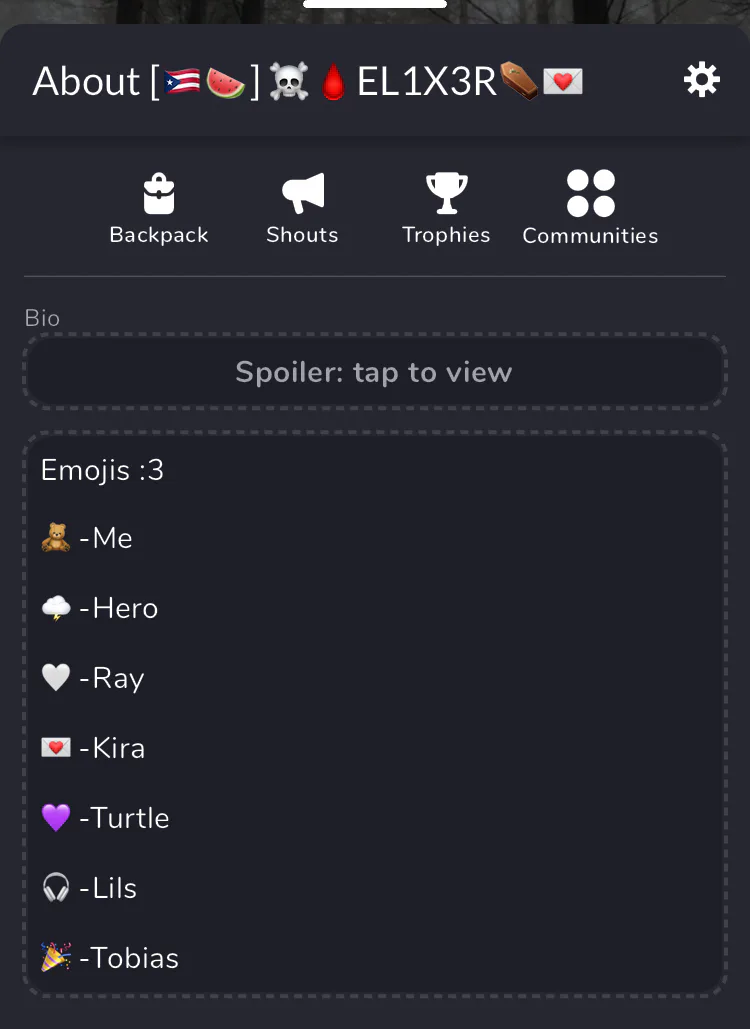Tap the headphones Lils entry

point(89,888)
